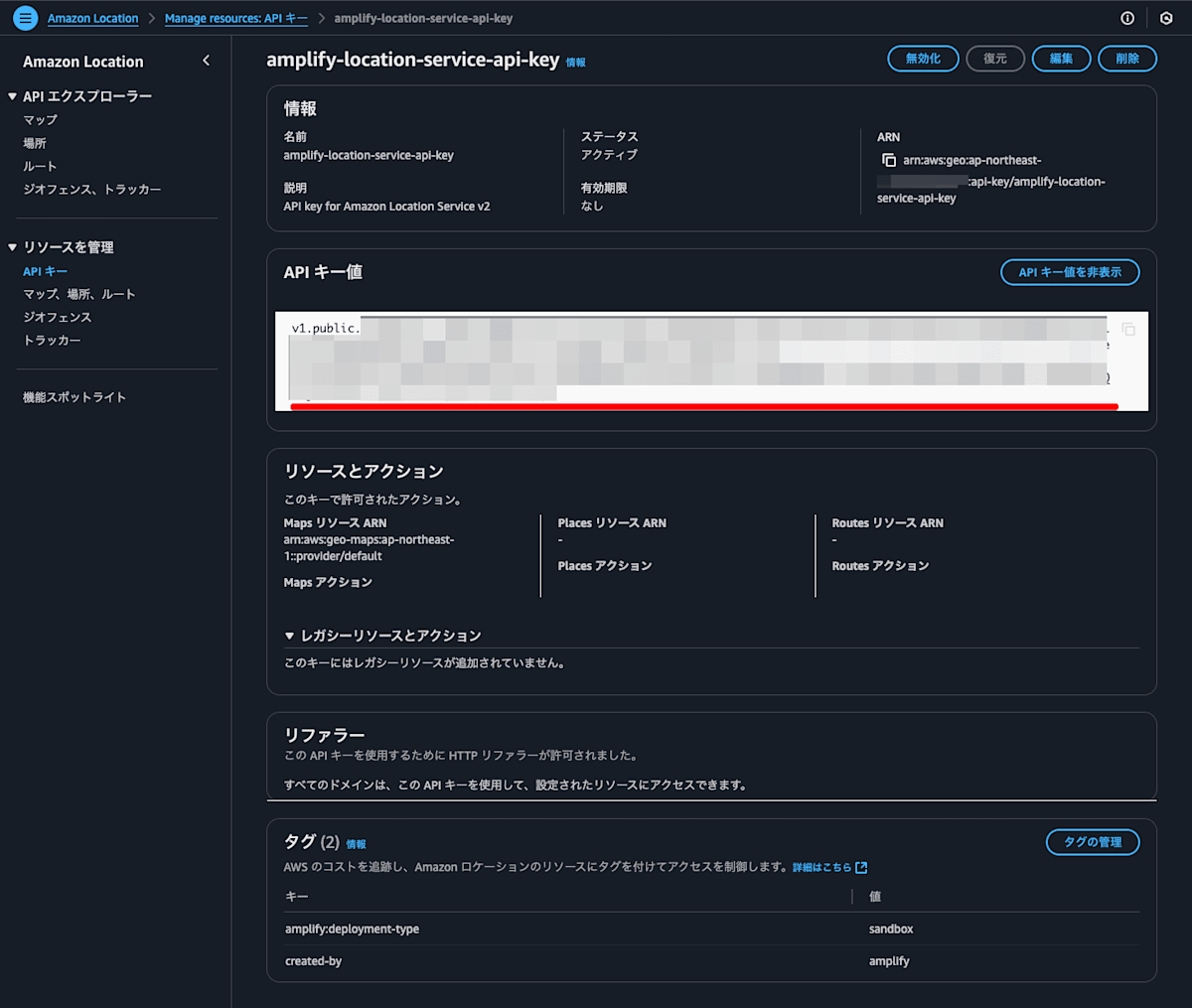Open ジオフェンス、トラッカー in sidebar
Viewport: 1192px width, 1008px height.
click(92, 189)
